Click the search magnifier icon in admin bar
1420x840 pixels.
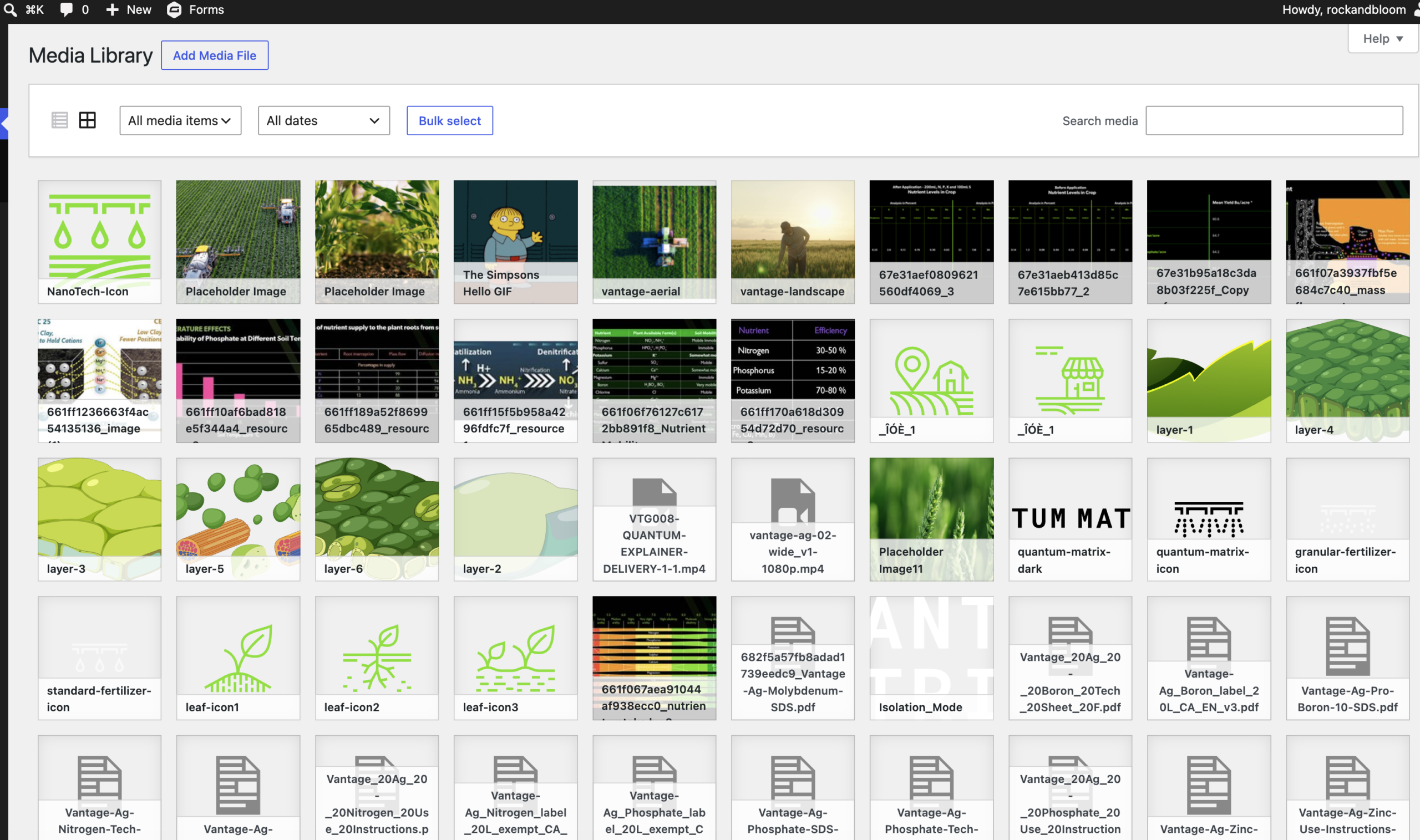click(10, 9)
